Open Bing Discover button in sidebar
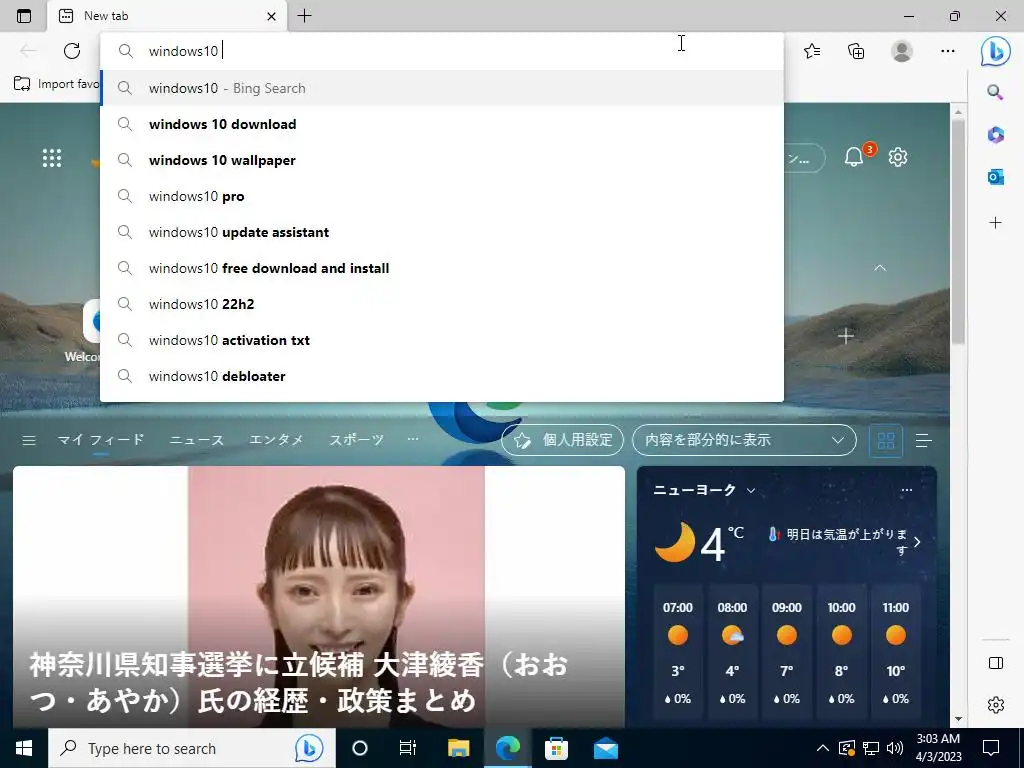 (995, 51)
